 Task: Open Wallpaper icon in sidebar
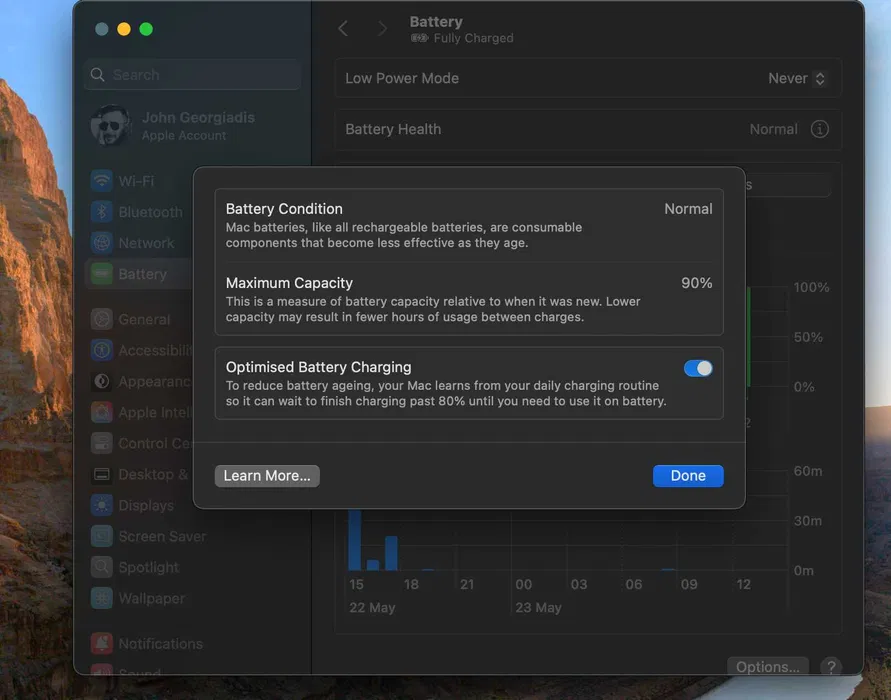[102, 598]
